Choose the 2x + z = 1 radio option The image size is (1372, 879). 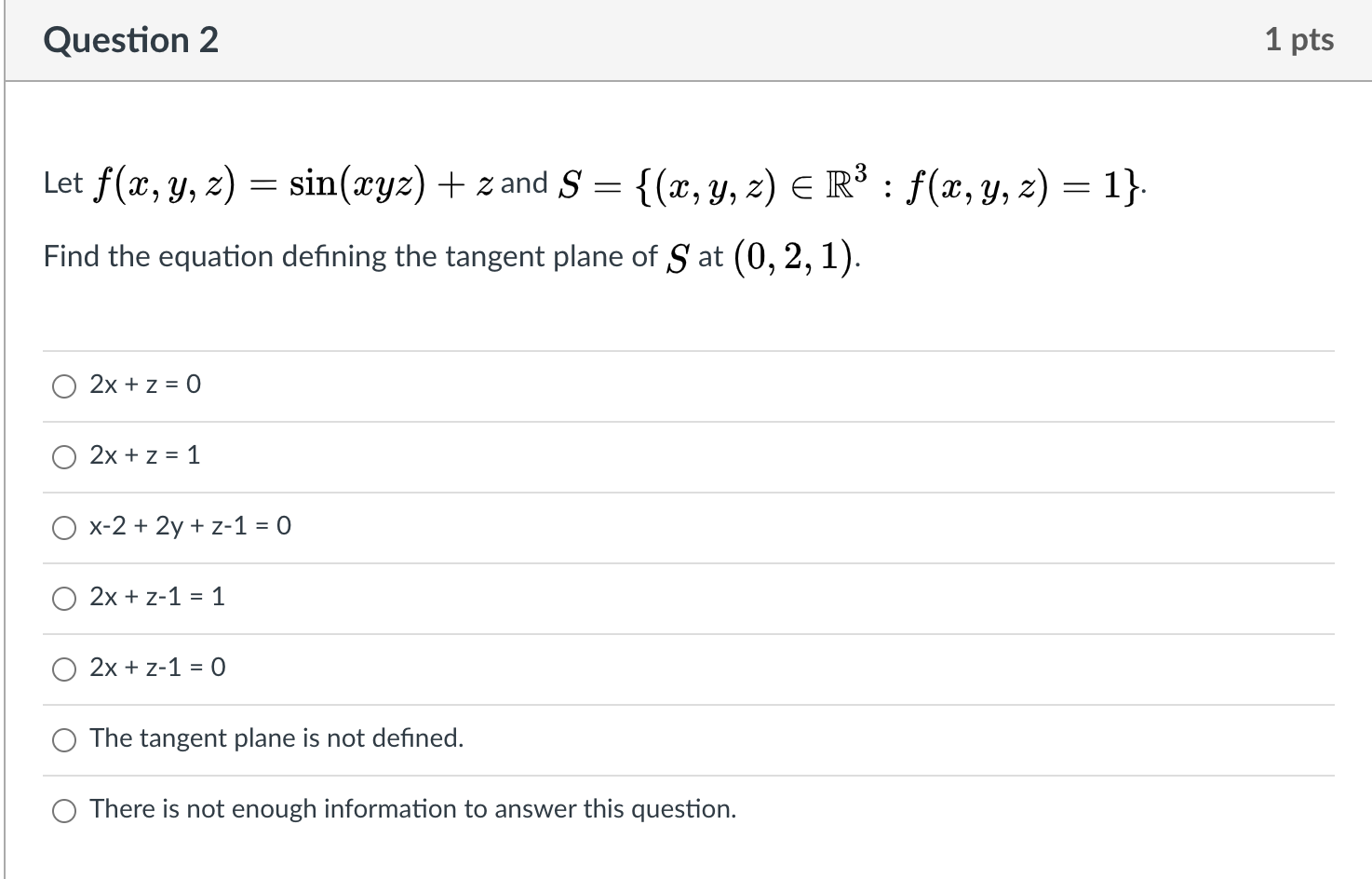coord(64,457)
